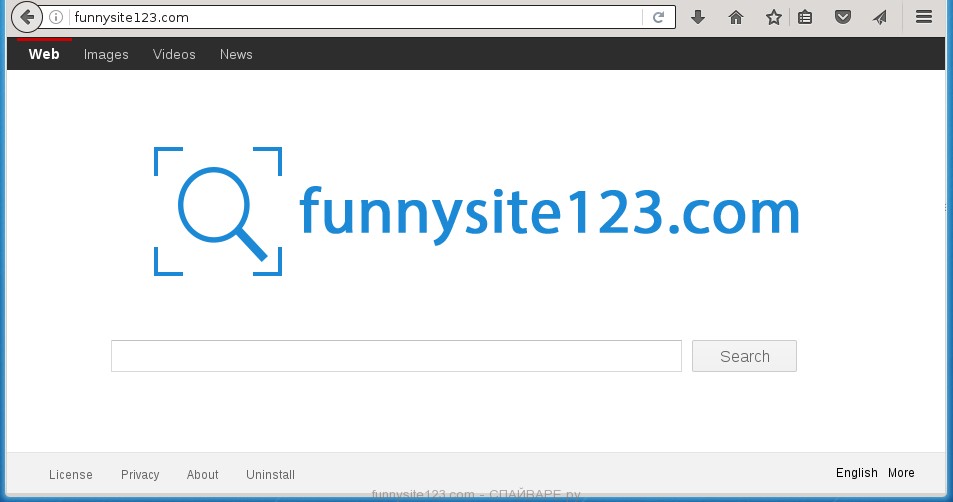Viewport: 953px width, 502px height.
Task: Reload the page with the refresh icon
Action: point(658,17)
